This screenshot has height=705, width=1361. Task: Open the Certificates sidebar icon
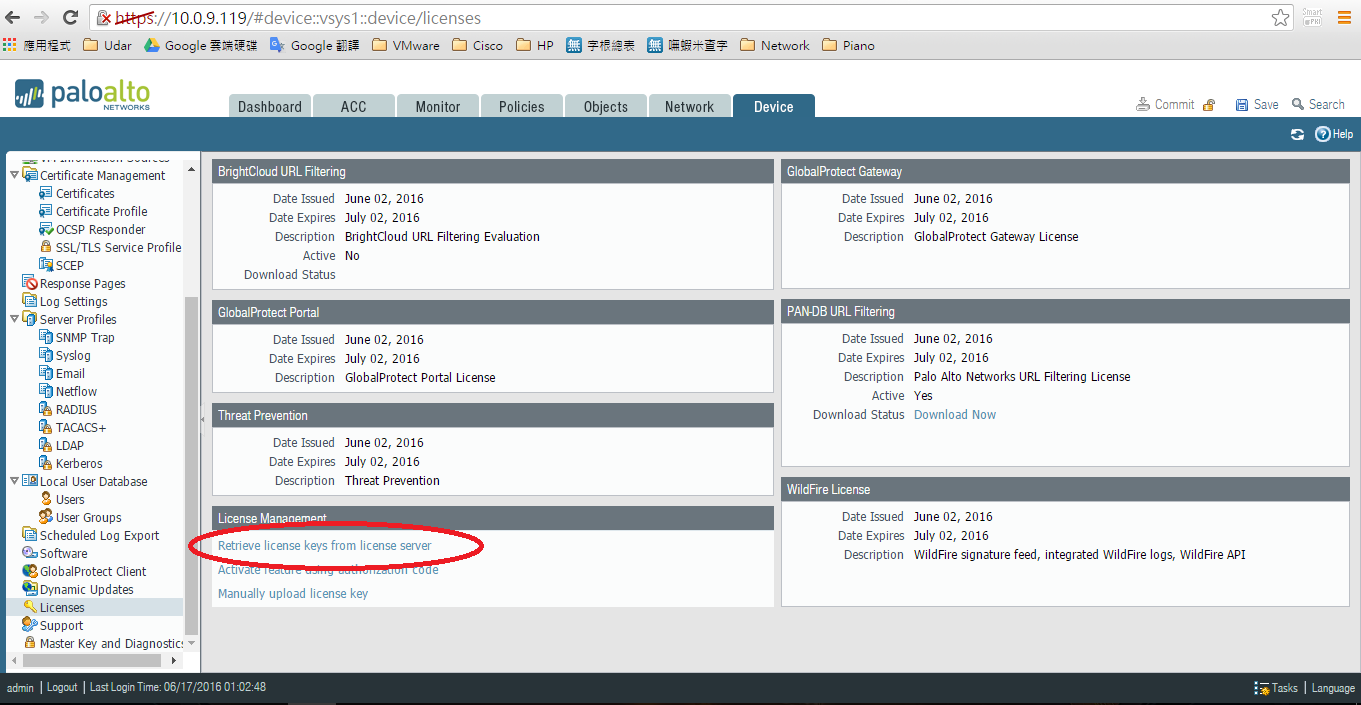(x=46, y=193)
